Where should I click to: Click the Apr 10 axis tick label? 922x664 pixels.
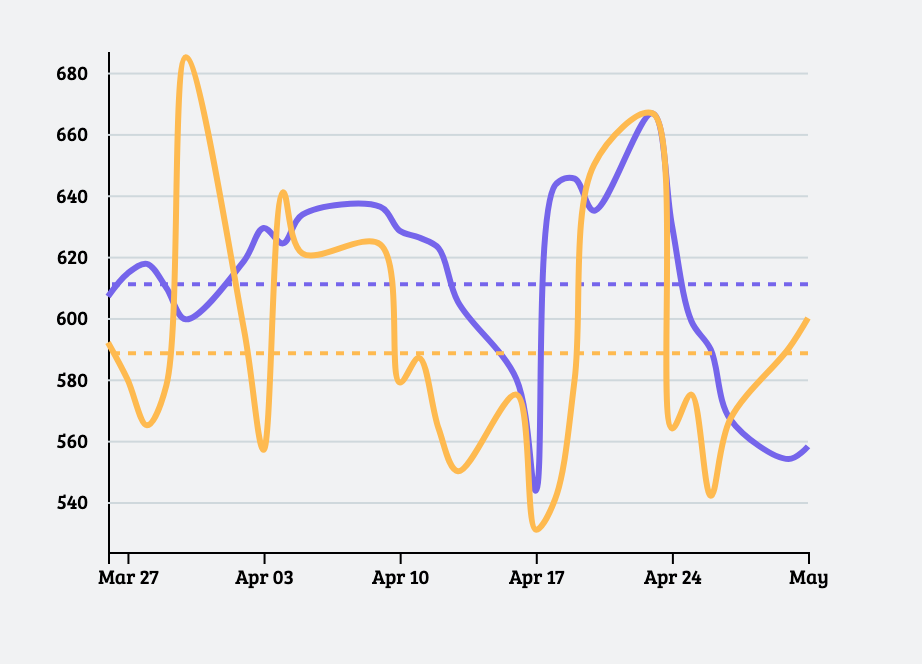coord(401,578)
